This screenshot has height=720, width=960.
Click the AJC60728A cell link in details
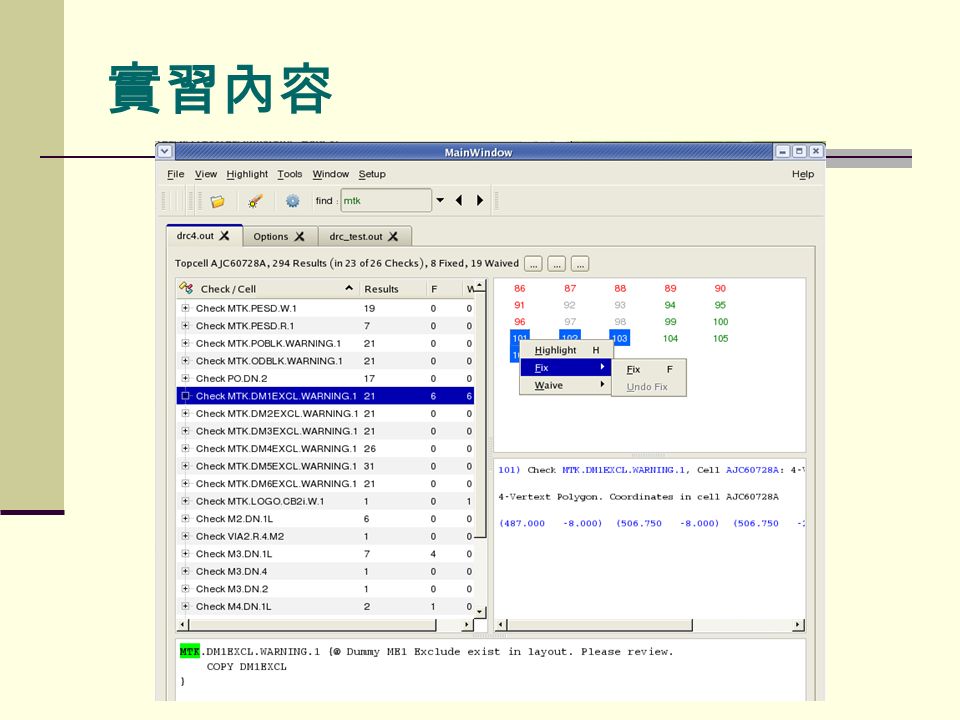click(752, 470)
